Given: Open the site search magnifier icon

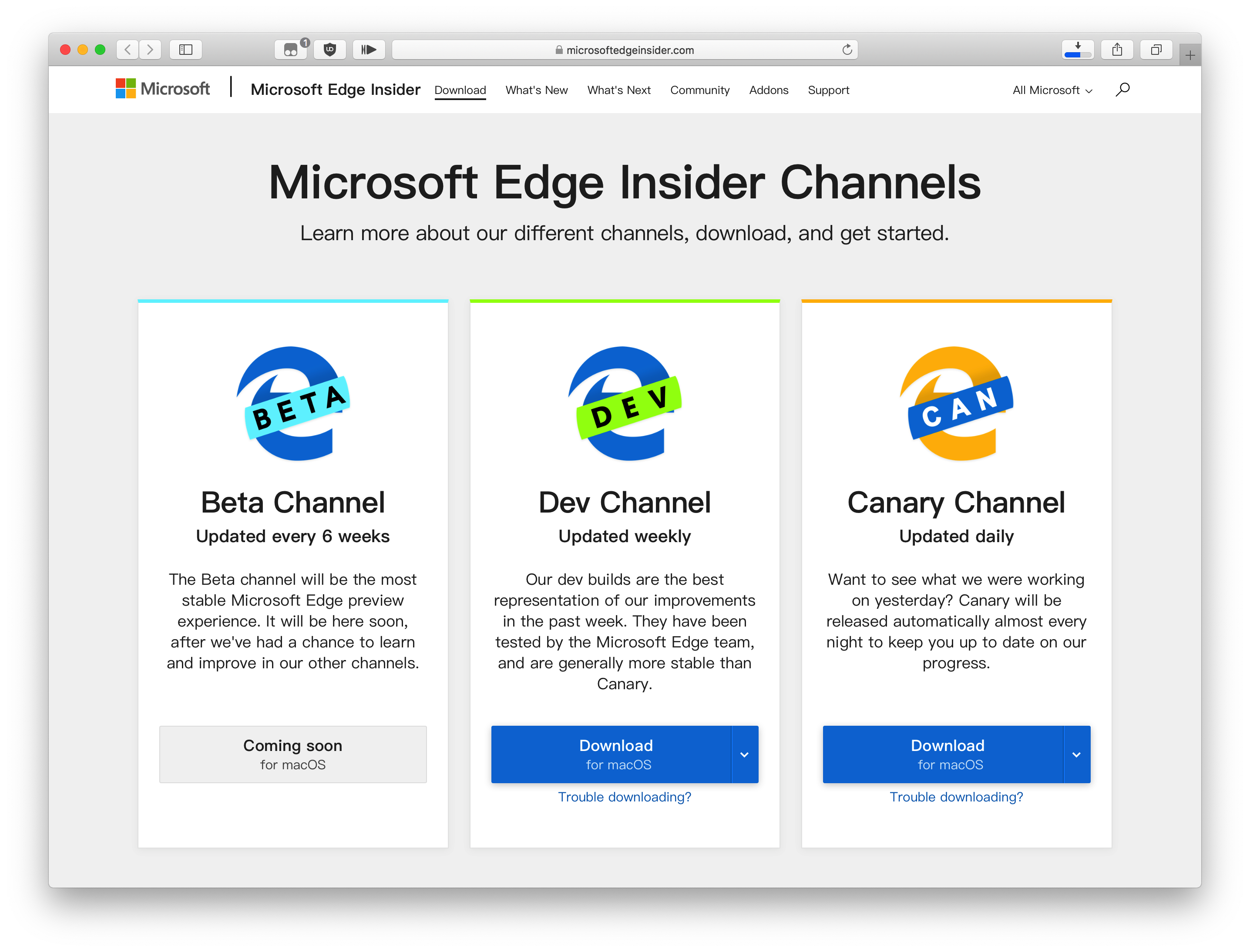Looking at the screenshot, I should coord(1122,90).
